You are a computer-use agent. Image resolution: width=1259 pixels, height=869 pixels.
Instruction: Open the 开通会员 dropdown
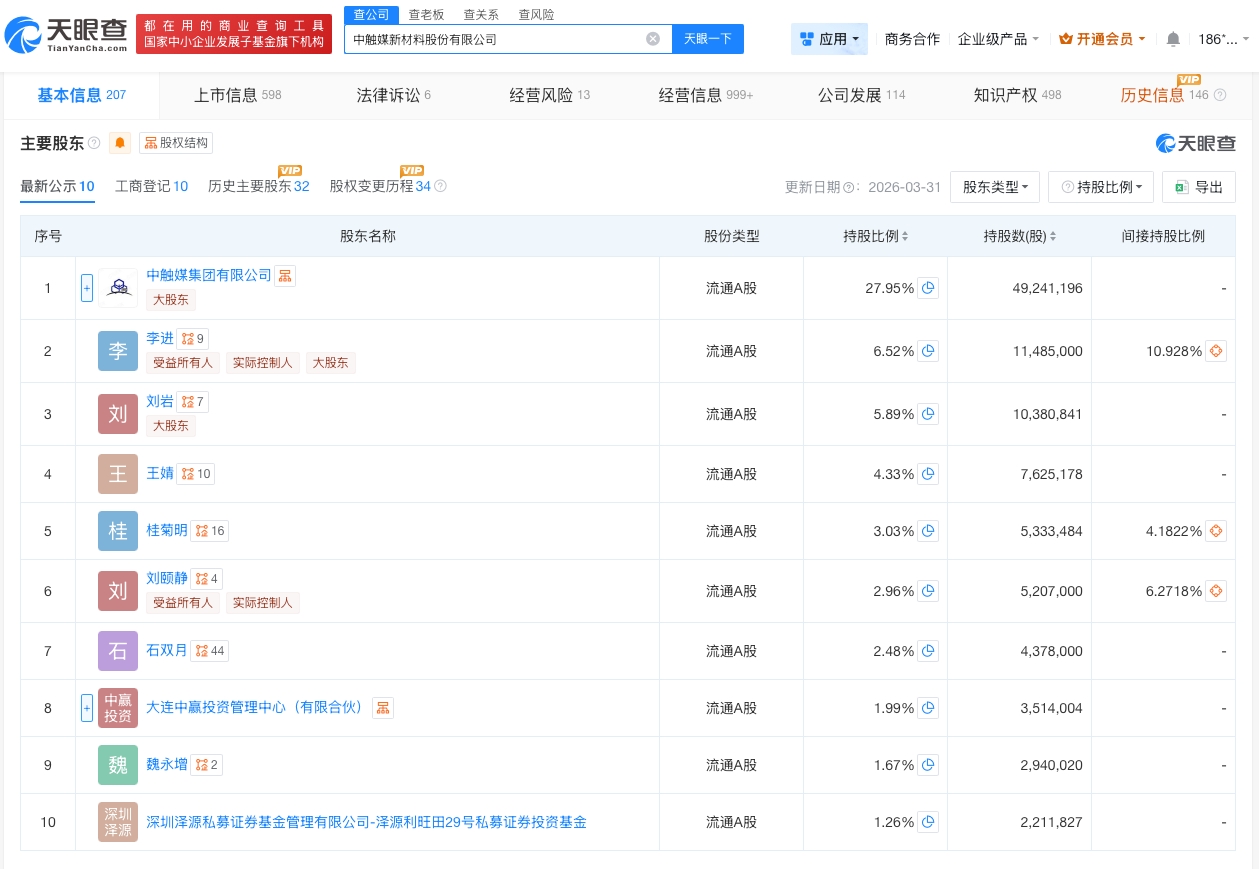pyautogui.click(x=1103, y=39)
